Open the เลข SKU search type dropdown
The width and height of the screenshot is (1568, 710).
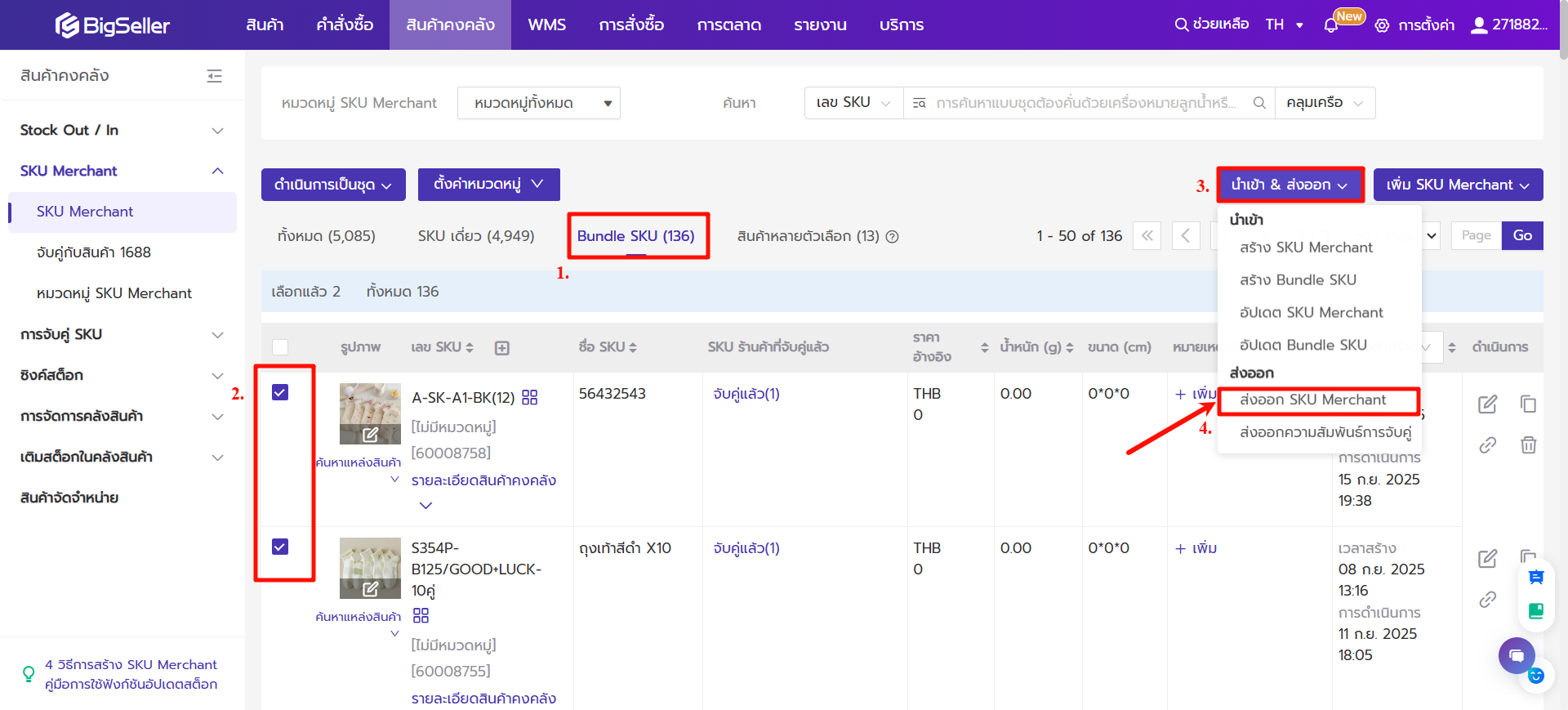tap(853, 103)
